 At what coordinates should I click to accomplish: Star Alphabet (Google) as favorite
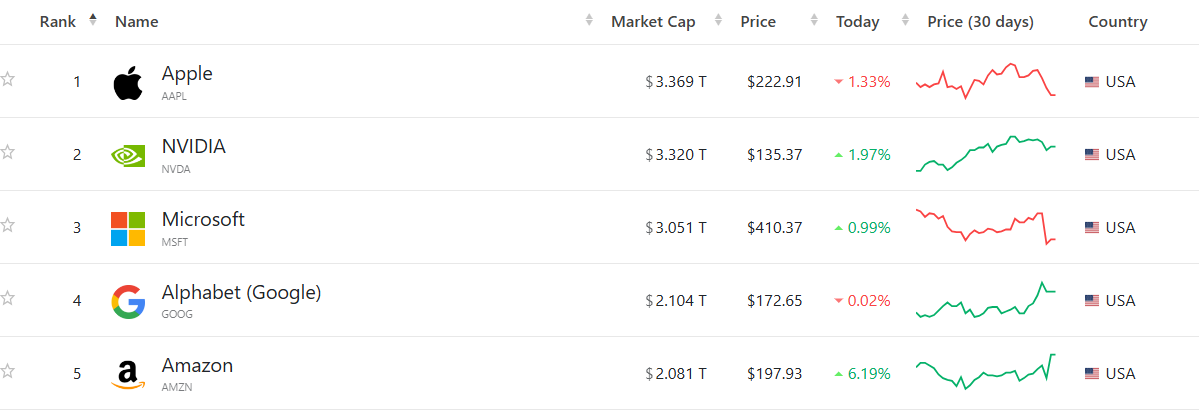coord(8,298)
